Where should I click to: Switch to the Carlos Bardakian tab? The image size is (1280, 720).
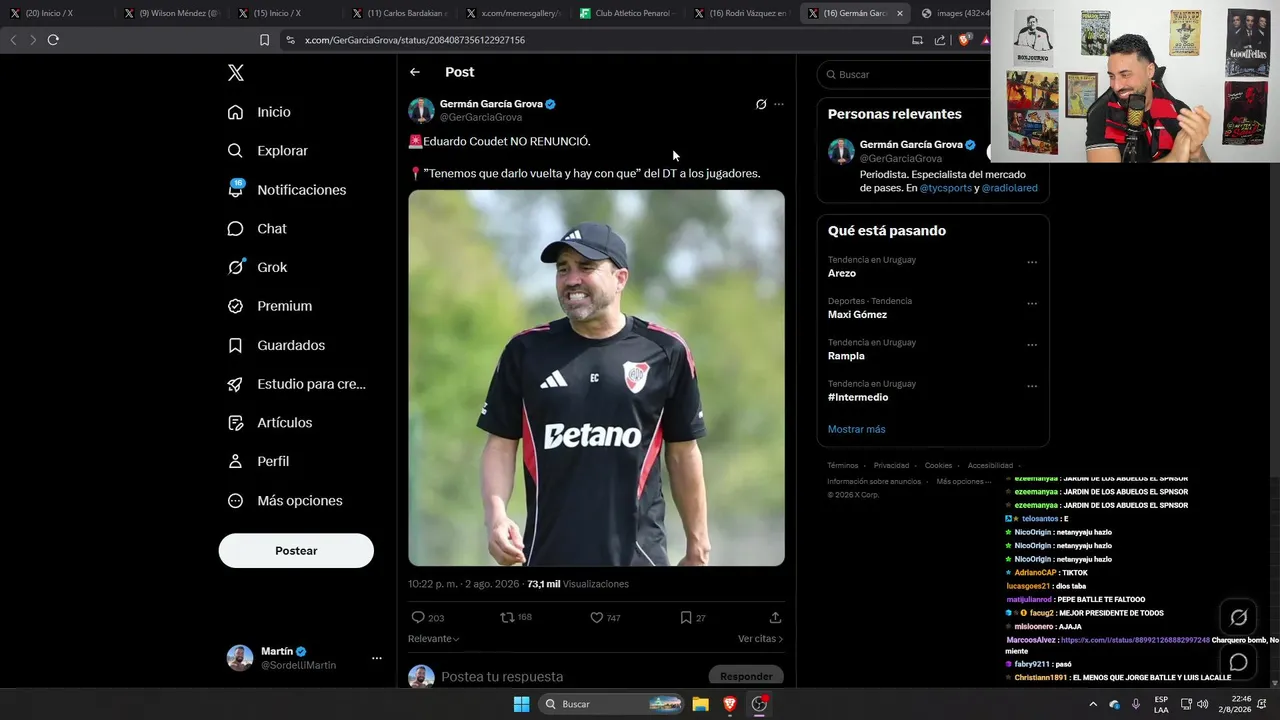[401, 13]
